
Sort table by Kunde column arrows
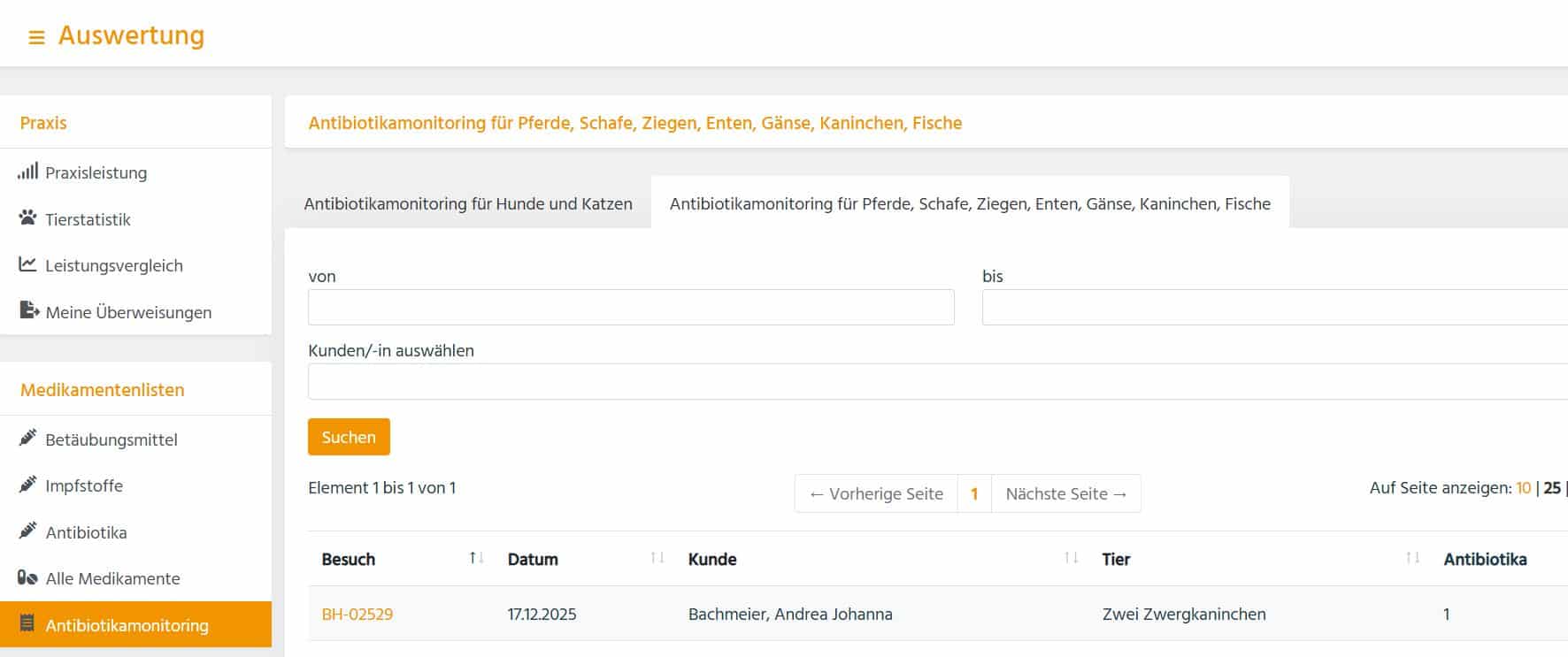[x=1071, y=558]
